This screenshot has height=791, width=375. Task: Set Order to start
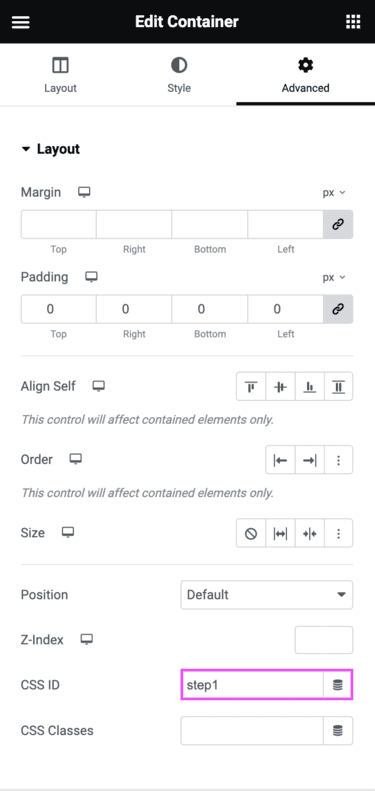(280, 460)
